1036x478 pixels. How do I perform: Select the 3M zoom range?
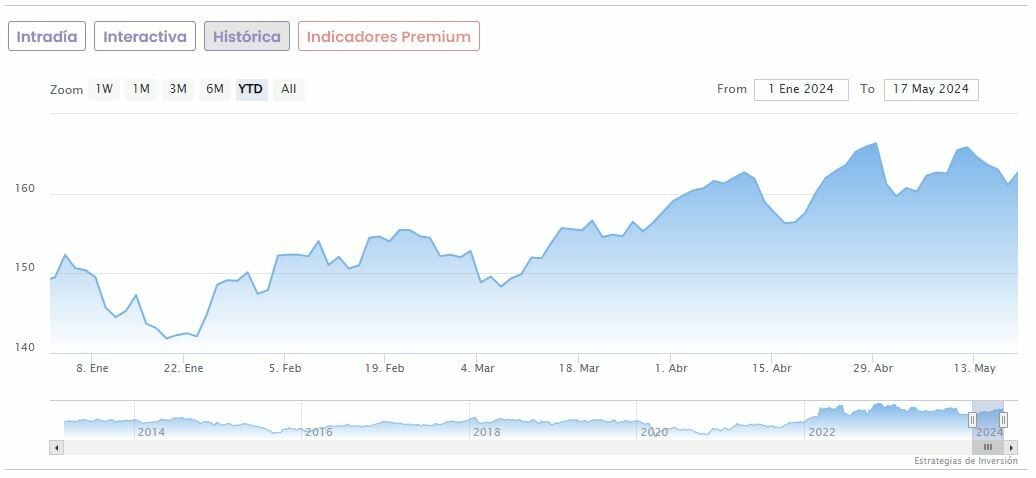click(178, 89)
